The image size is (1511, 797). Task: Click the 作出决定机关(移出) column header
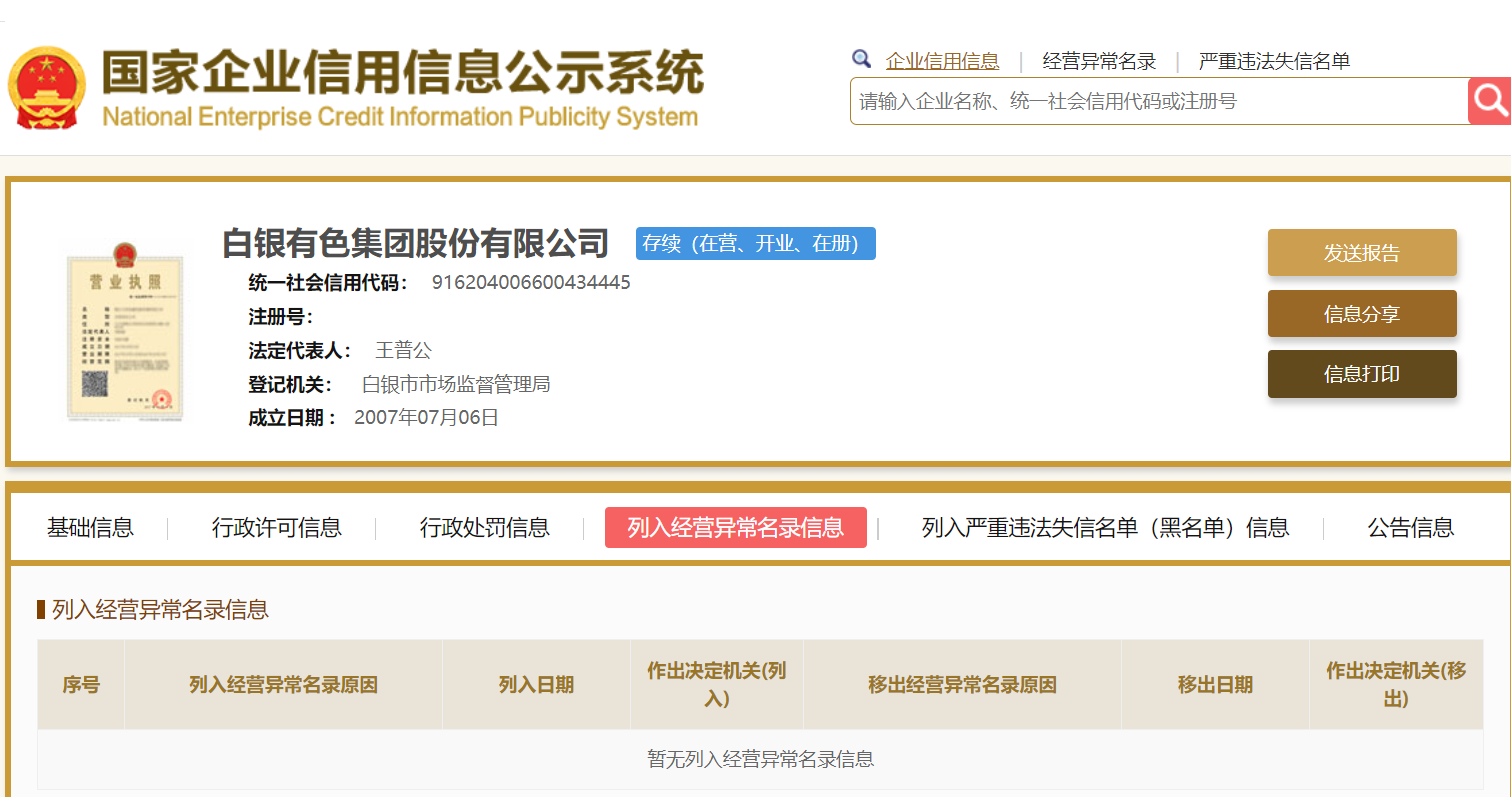point(1396,685)
